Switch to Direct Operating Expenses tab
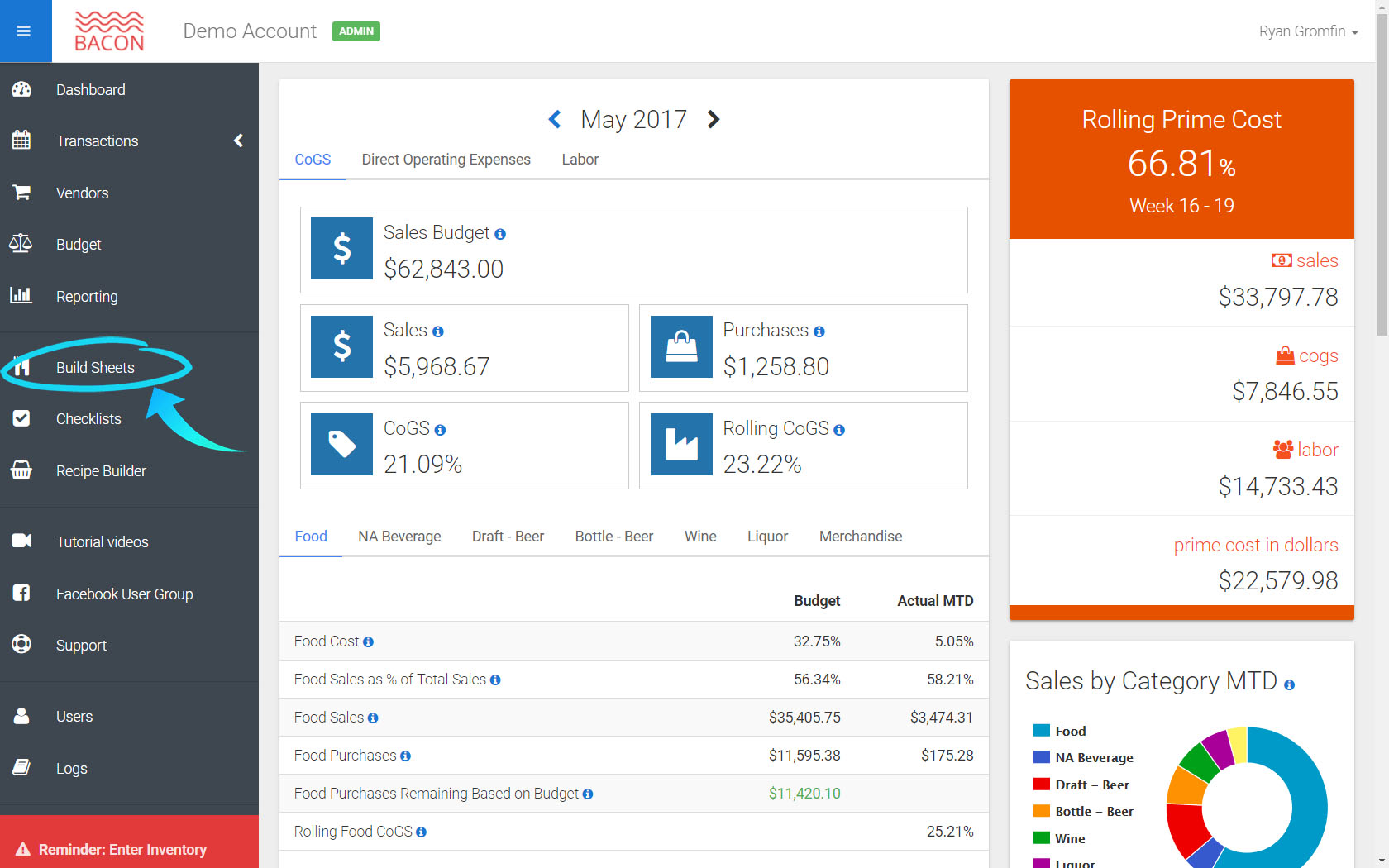The width and height of the screenshot is (1389, 868). coord(446,160)
